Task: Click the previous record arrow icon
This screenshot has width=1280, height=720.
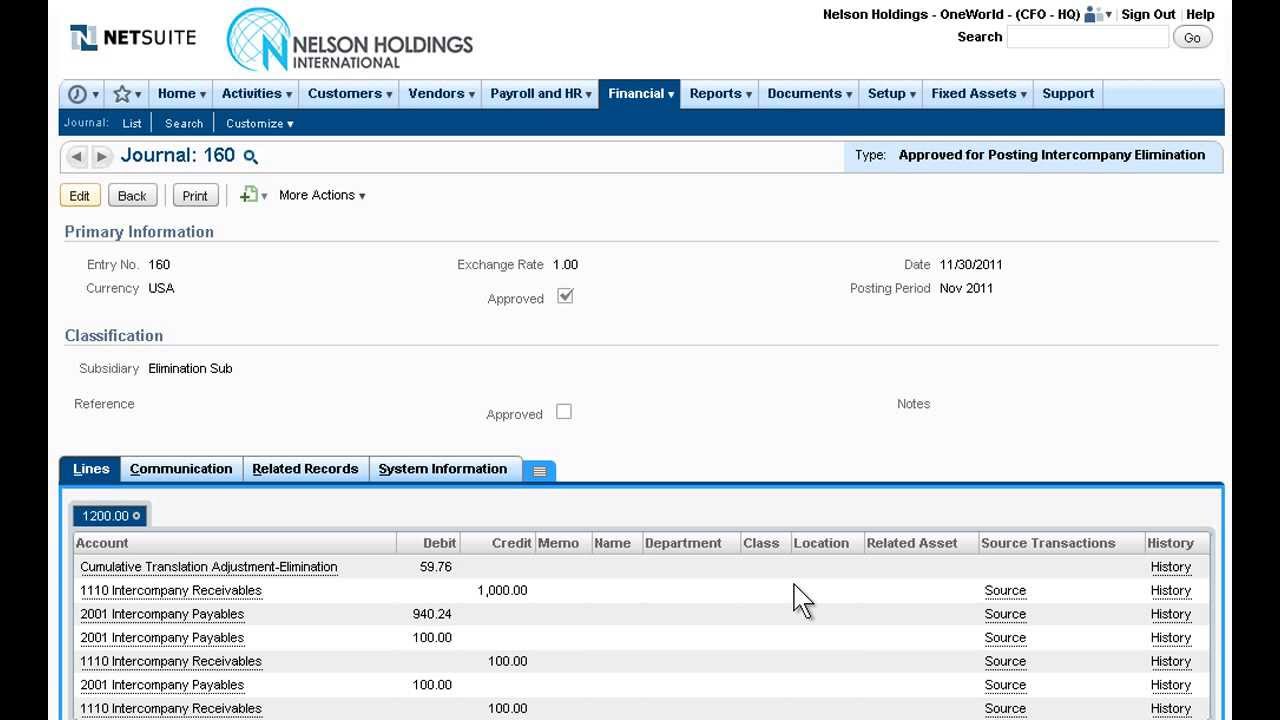Action: coord(77,156)
